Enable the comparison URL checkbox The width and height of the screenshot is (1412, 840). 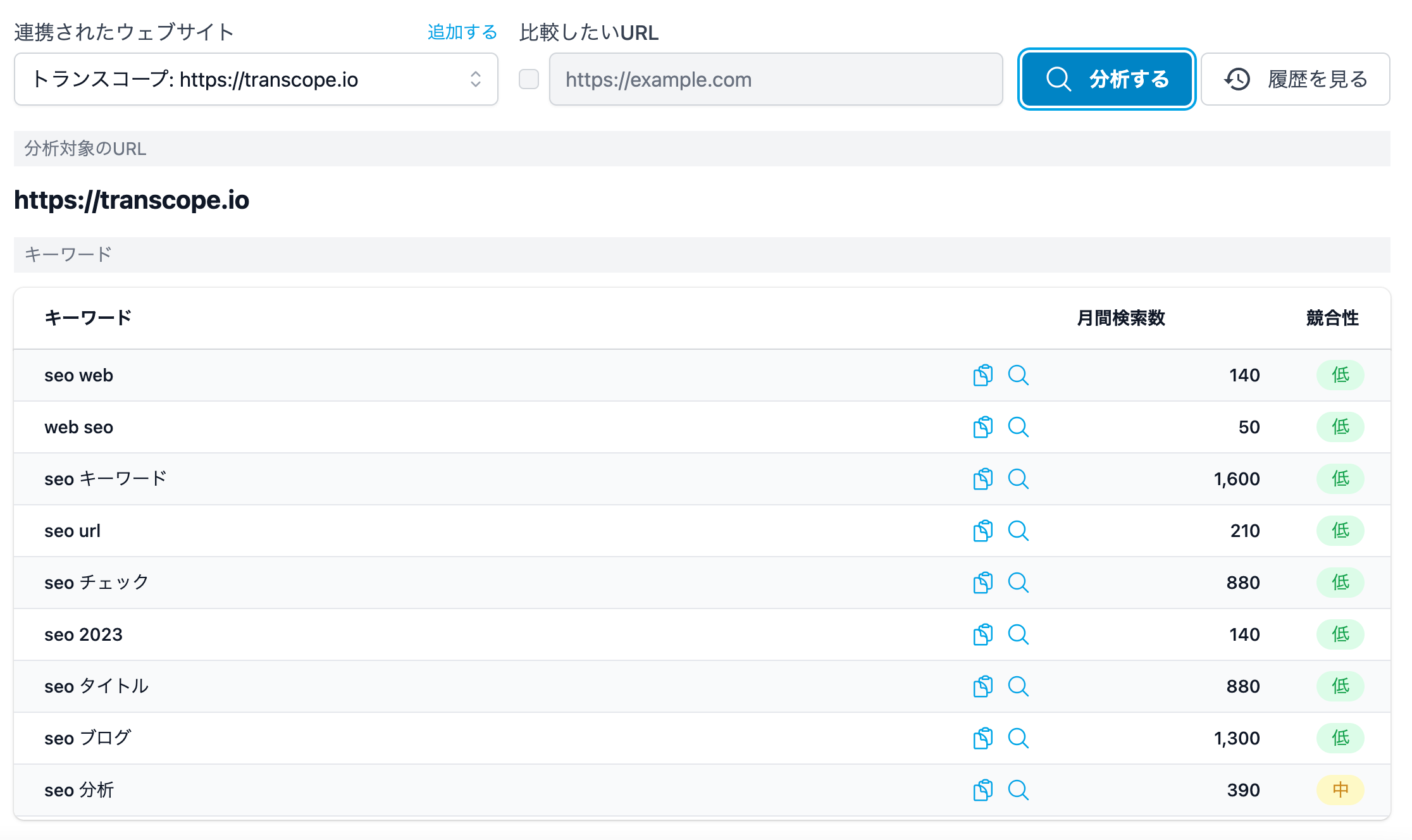(x=529, y=79)
